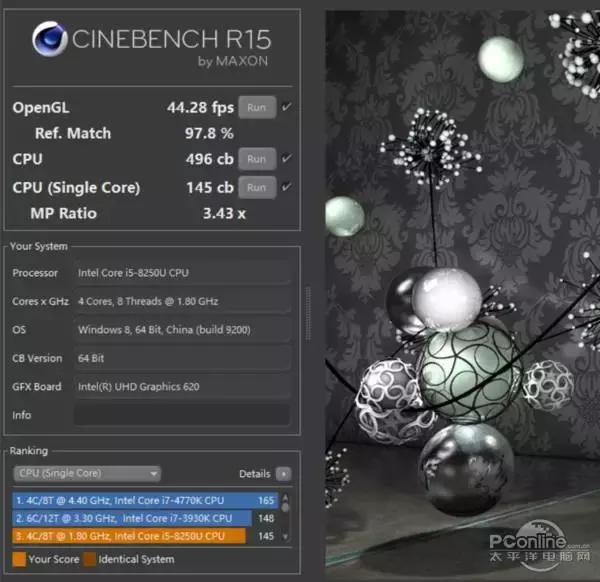
Task: Click the 496 cb CPU score
Action: pos(209,159)
